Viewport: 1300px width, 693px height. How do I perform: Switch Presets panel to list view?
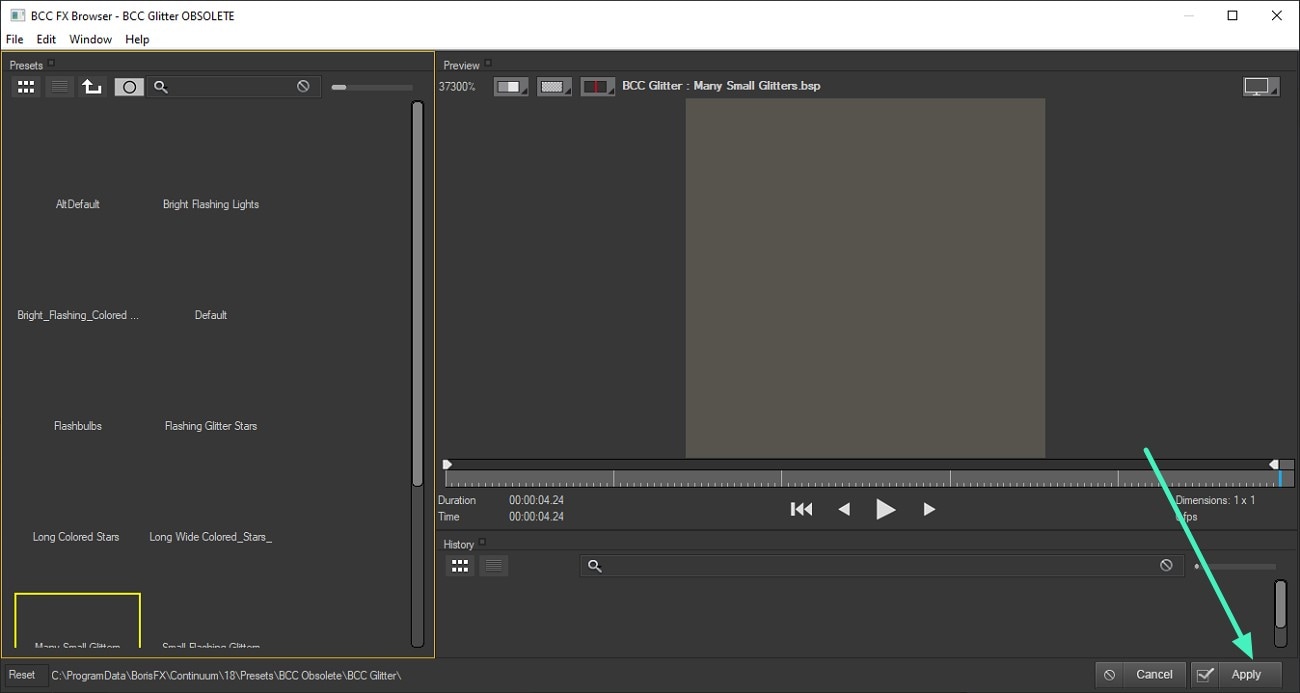click(x=60, y=87)
